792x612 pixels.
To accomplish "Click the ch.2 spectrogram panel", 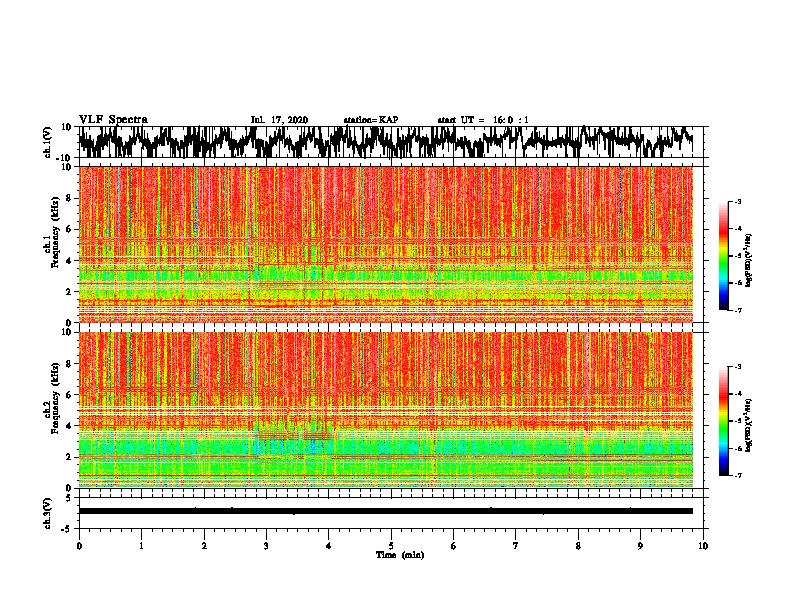I will (386, 410).
